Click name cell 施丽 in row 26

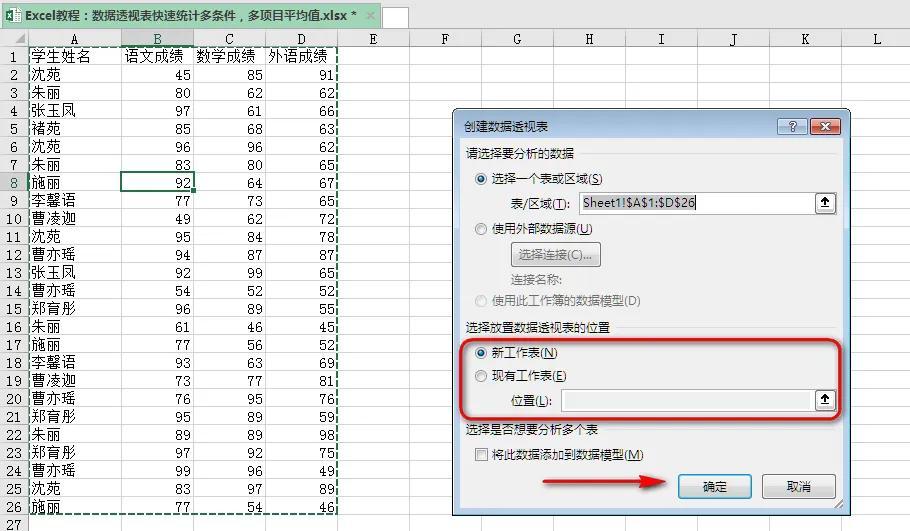[x=75, y=507]
